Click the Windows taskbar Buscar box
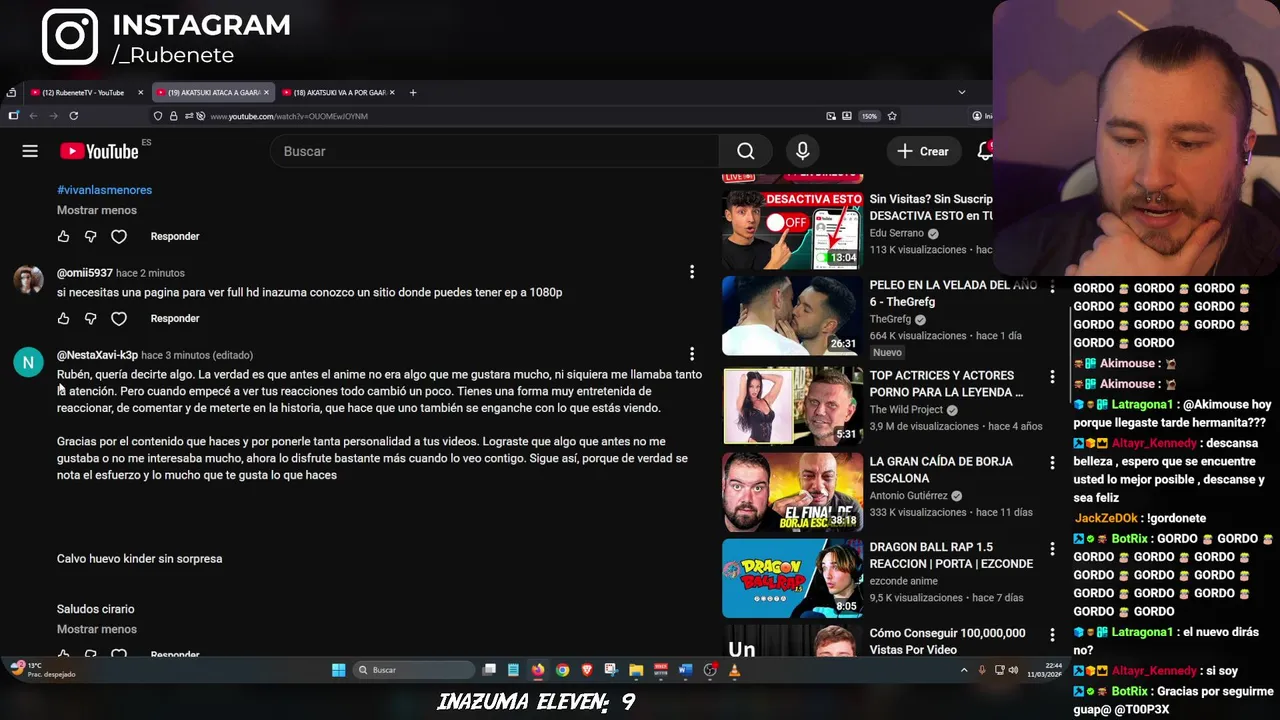Screen dimensions: 1280x720 point(415,670)
